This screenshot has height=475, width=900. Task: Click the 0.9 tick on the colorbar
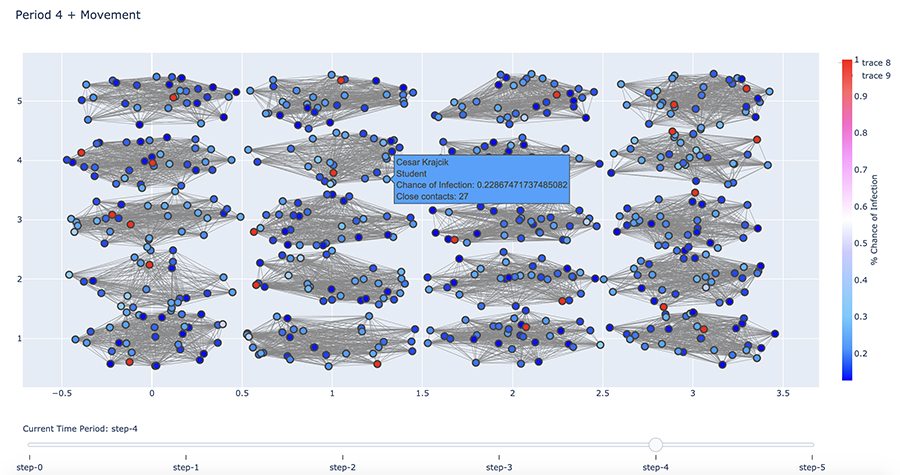(858, 96)
